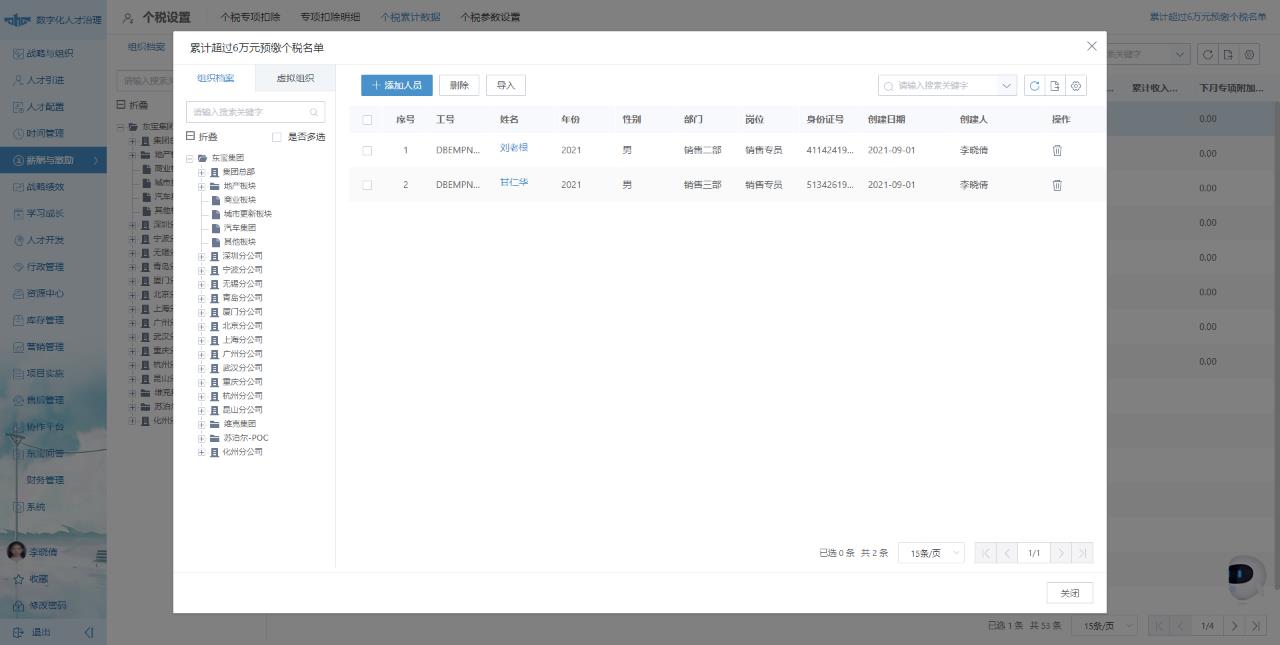Open the 15条/页 page size dropdown in dialog
Screen dimensions: 1280x645
[x=931, y=553]
